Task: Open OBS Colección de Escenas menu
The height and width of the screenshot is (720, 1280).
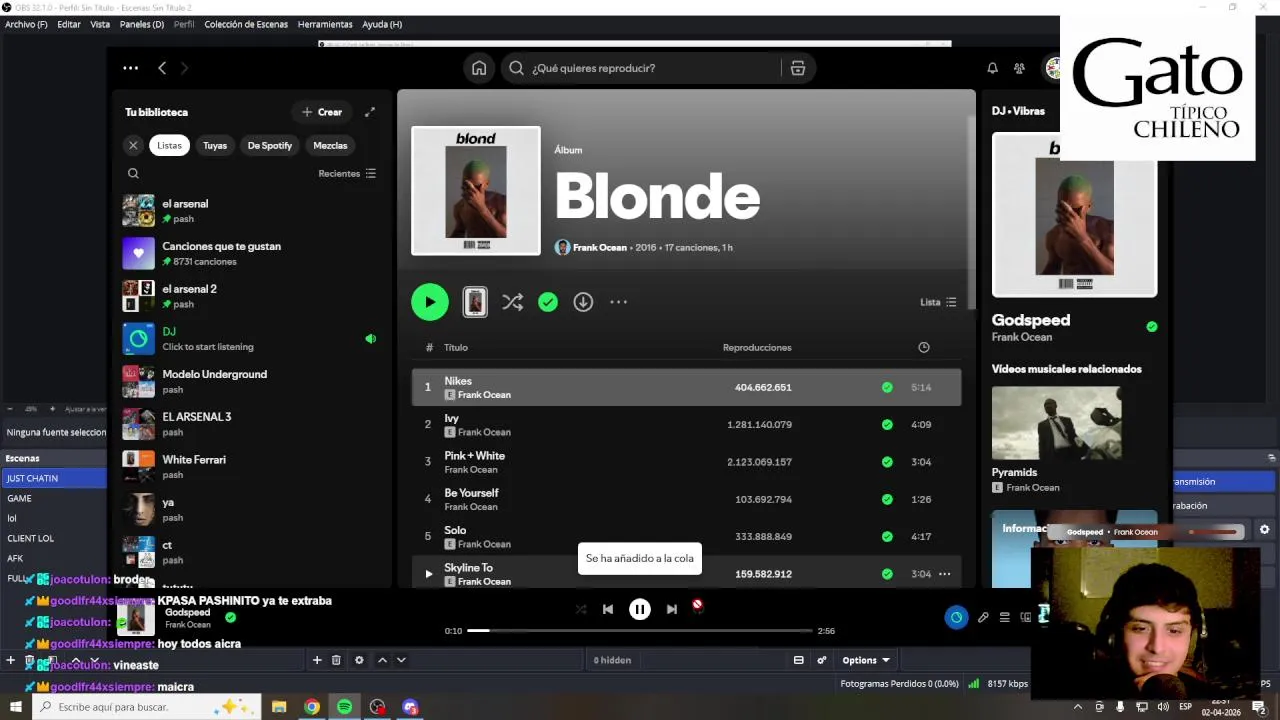Action: (x=246, y=24)
